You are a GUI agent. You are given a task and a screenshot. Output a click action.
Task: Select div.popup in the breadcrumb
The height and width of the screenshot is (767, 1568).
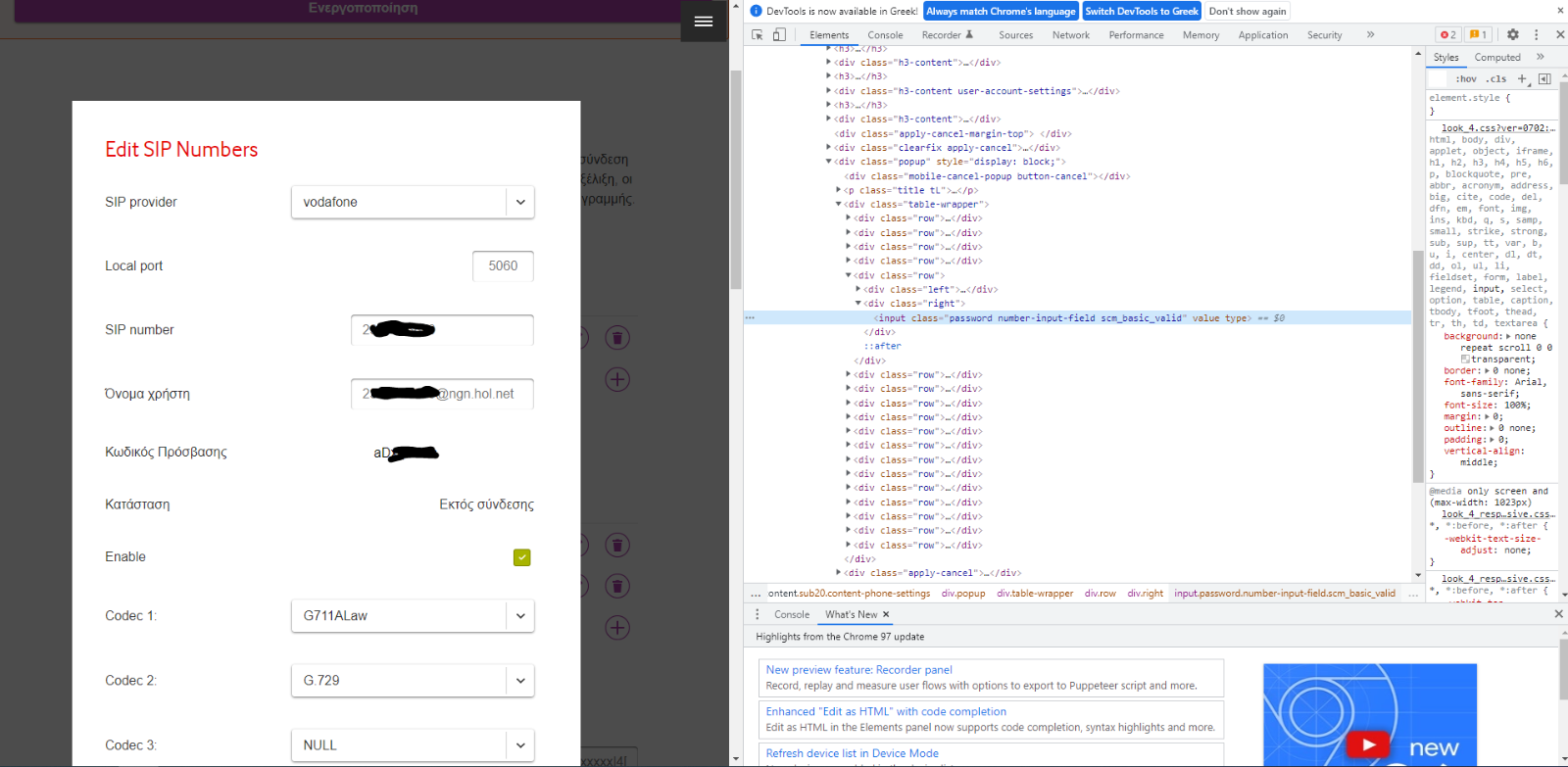[963, 594]
